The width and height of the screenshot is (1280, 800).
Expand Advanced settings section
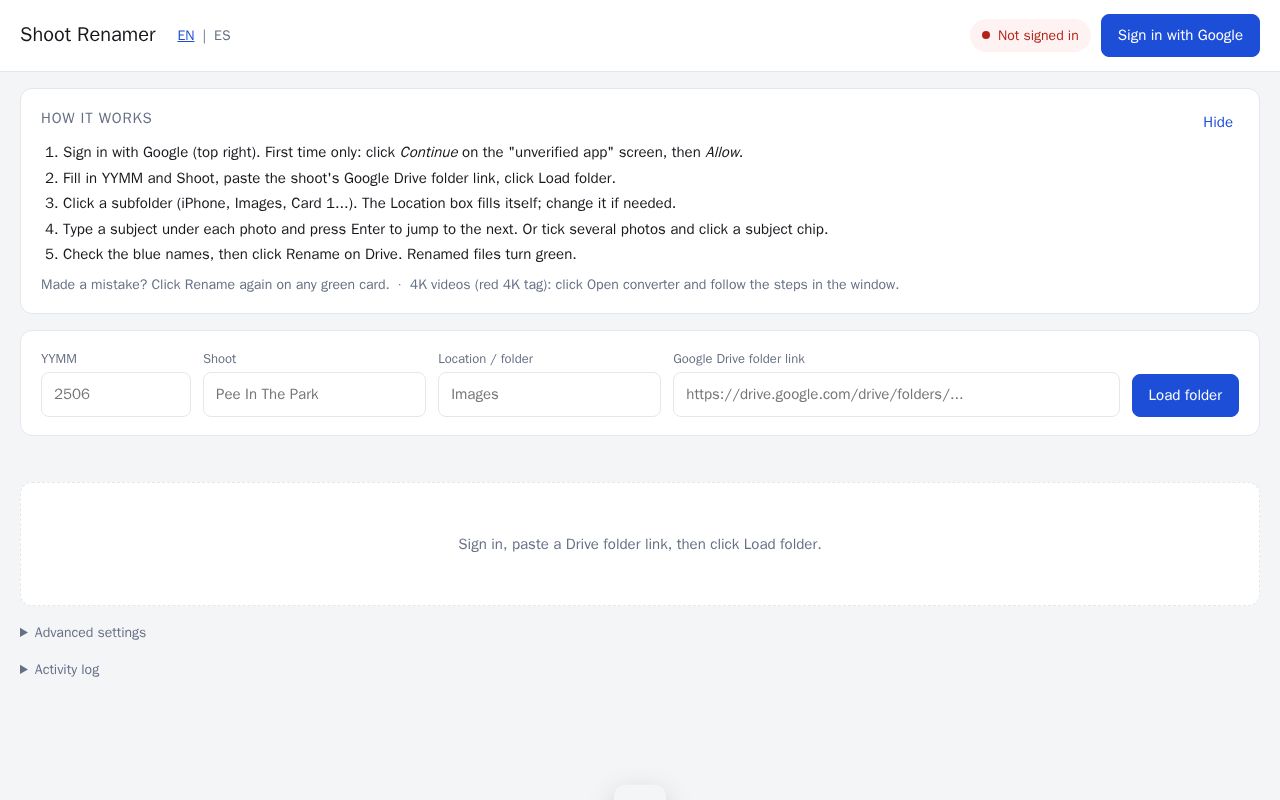click(x=83, y=632)
